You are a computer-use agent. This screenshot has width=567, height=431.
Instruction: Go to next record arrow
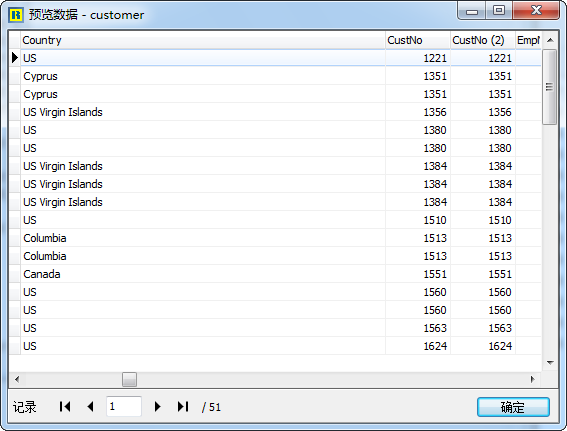coord(157,407)
